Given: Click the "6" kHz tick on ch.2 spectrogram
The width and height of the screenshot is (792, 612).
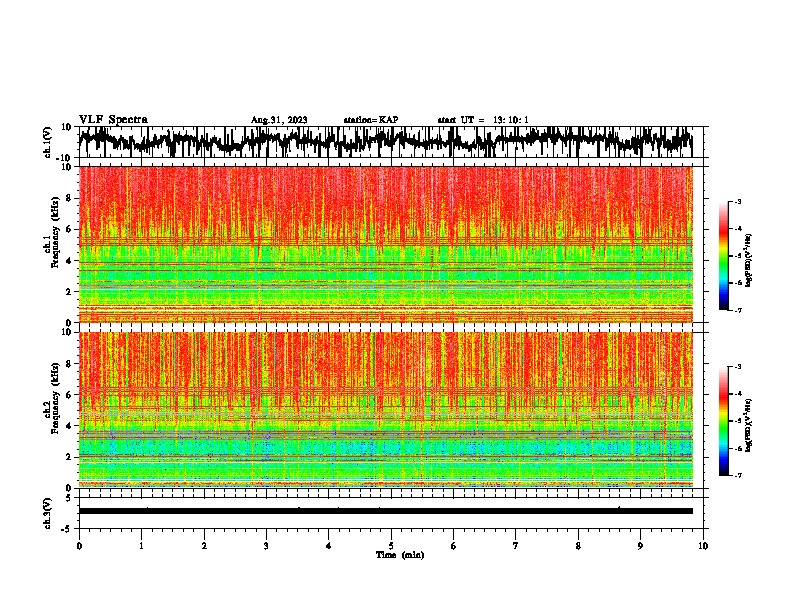Looking at the screenshot, I should tap(70, 395).
